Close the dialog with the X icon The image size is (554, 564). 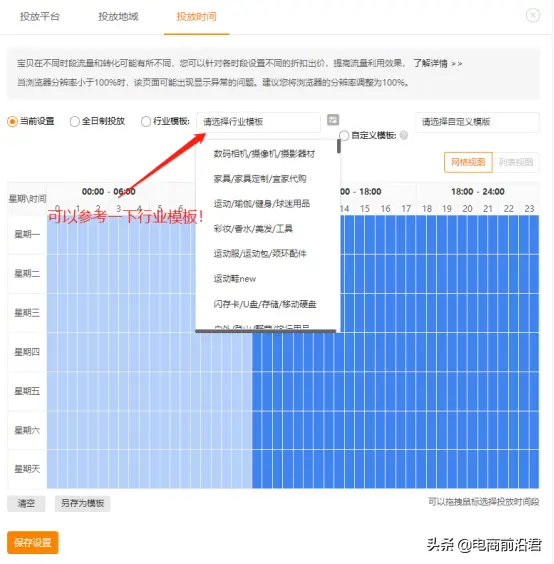coord(532,15)
